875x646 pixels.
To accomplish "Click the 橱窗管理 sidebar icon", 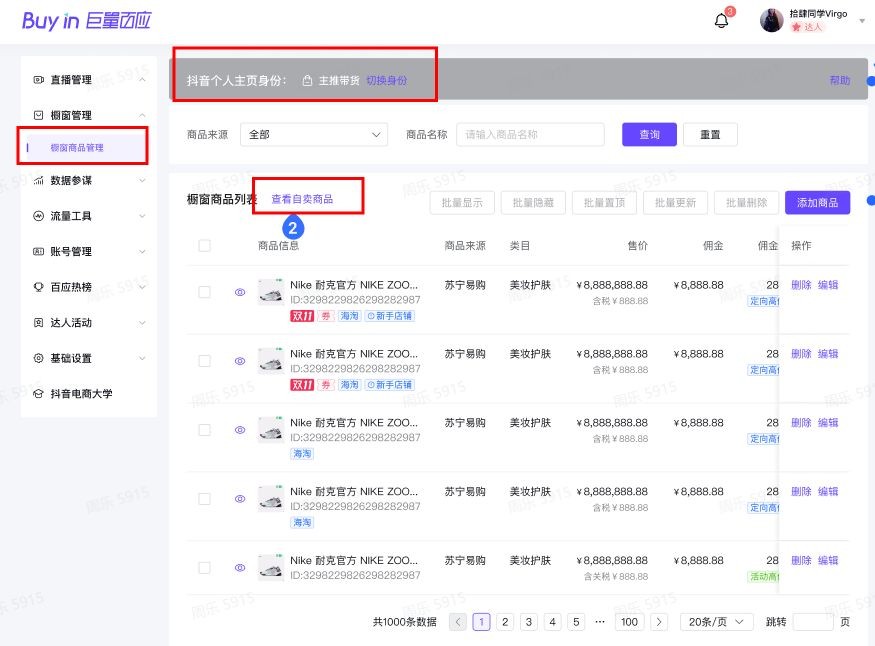I will coord(39,115).
